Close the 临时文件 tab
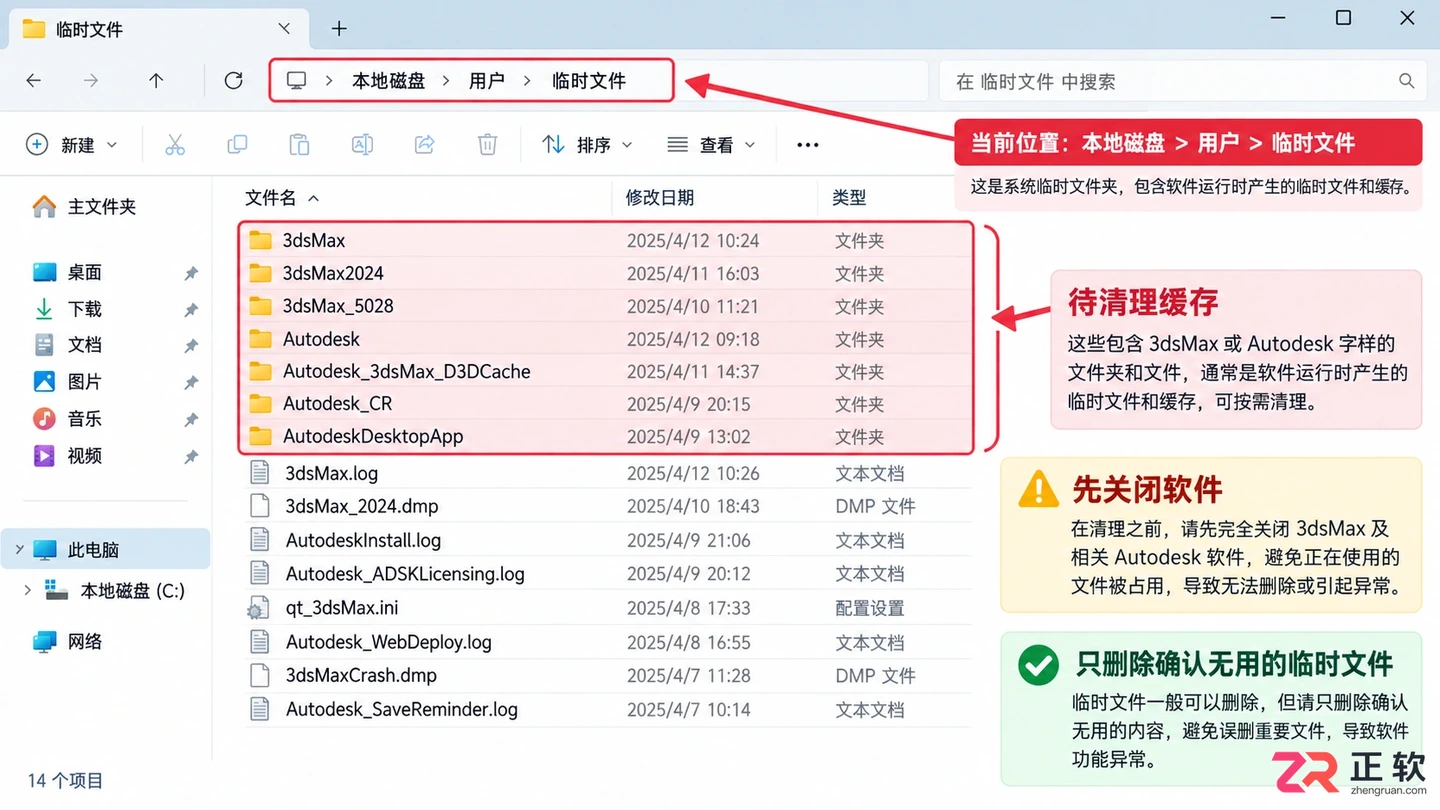 coord(285,29)
